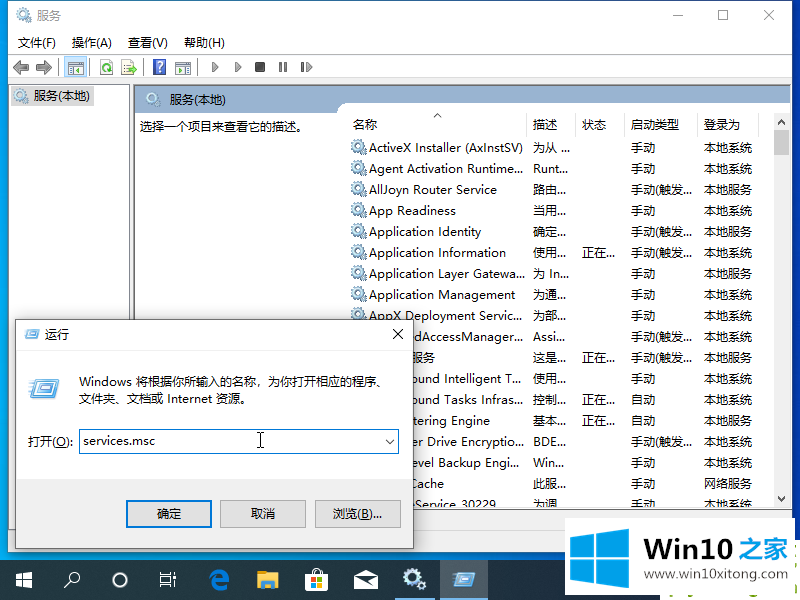Click the second play arrow toolbar icon
Image resolution: width=800 pixels, height=600 pixels.
(238, 67)
